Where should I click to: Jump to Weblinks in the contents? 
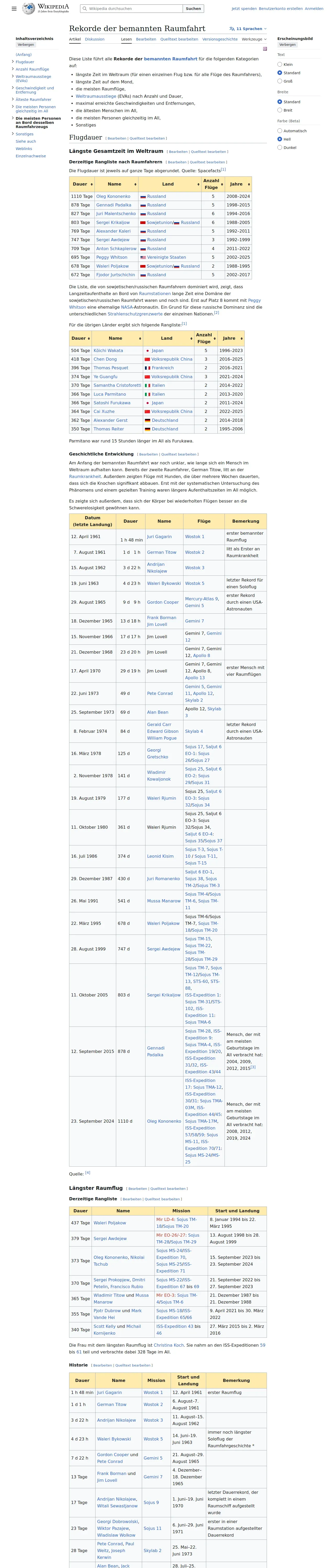[24, 148]
